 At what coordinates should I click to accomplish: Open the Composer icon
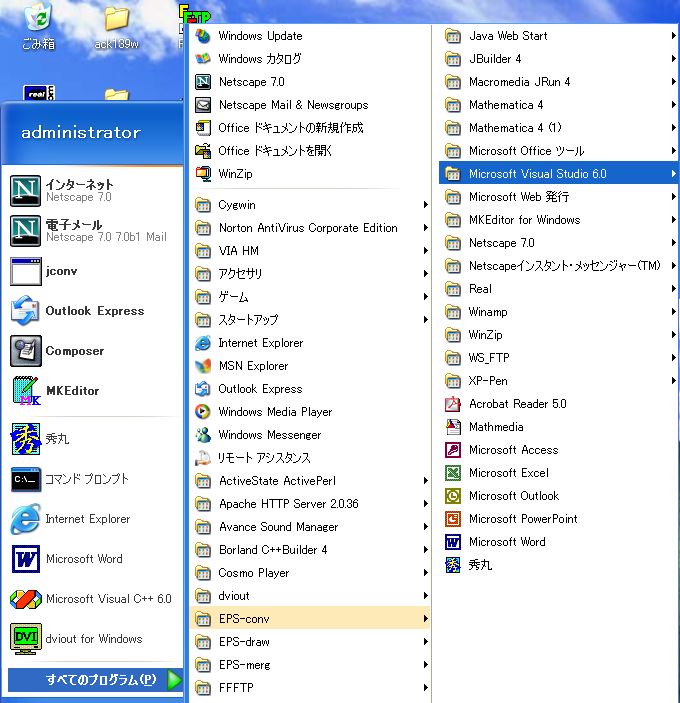(26, 351)
